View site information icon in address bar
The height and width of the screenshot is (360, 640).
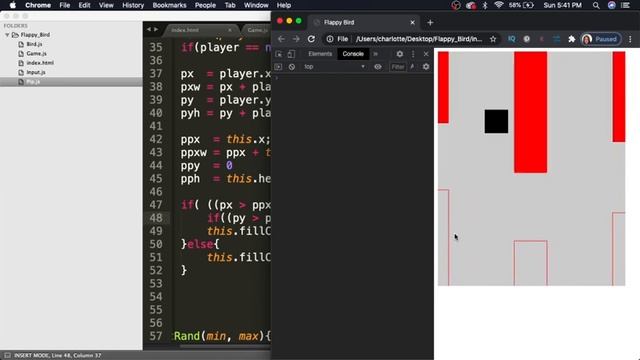point(329,39)
